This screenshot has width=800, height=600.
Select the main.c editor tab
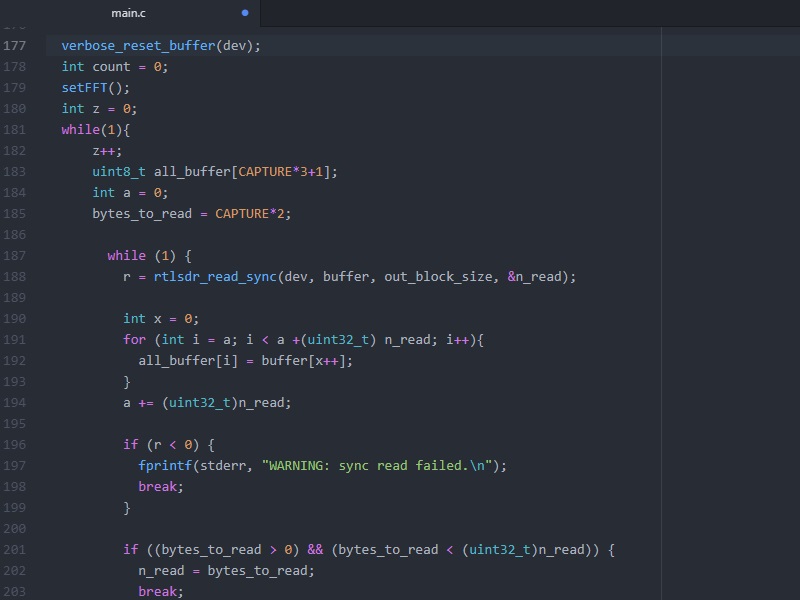130,13
